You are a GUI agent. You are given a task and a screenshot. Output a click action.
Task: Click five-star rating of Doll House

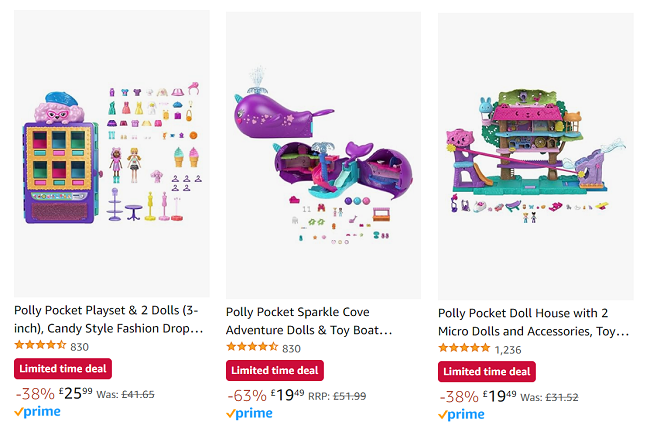coord(464,348)
